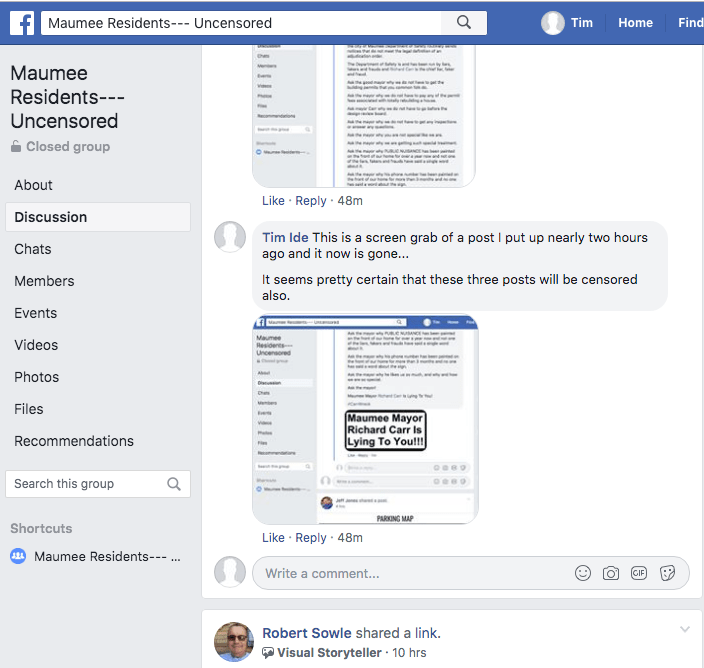Open the sticker picker icon
704x668 pixels.
(x=668, y=573)
